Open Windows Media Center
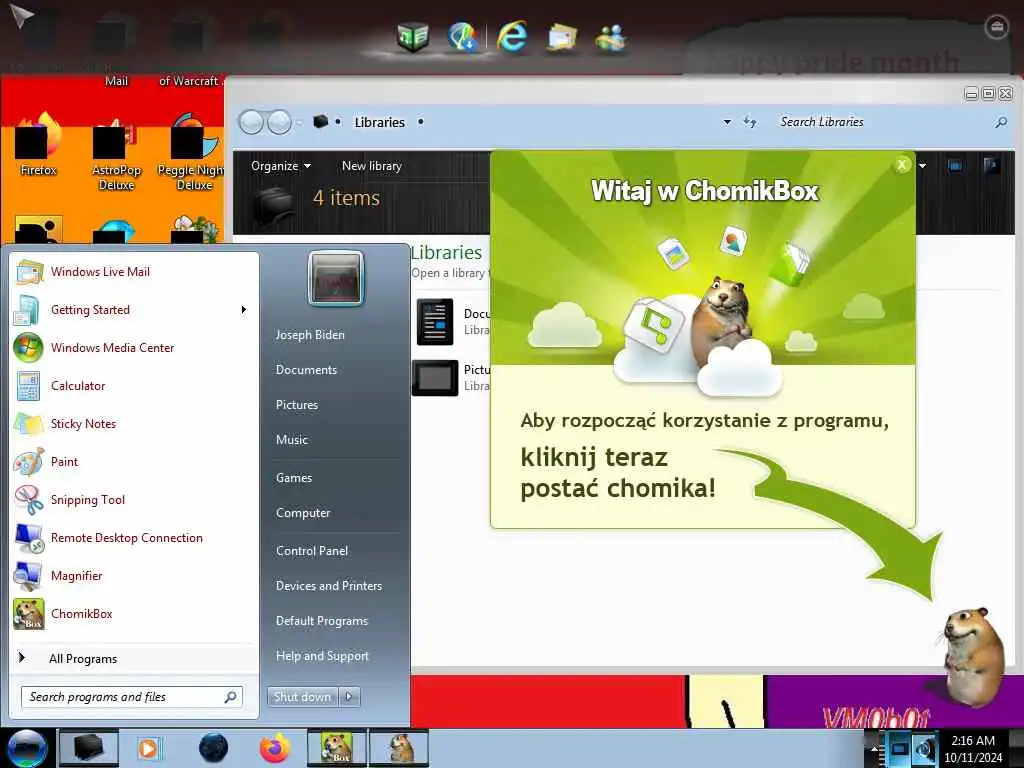This screenshot has height=768, width=1024. [134, 347]
